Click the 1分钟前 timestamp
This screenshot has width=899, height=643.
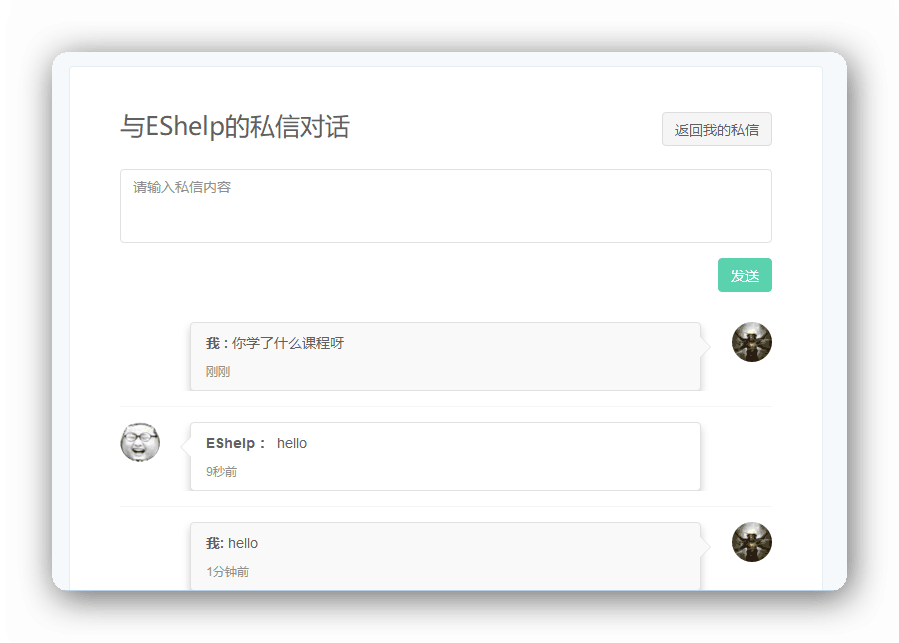pos(227,572)
